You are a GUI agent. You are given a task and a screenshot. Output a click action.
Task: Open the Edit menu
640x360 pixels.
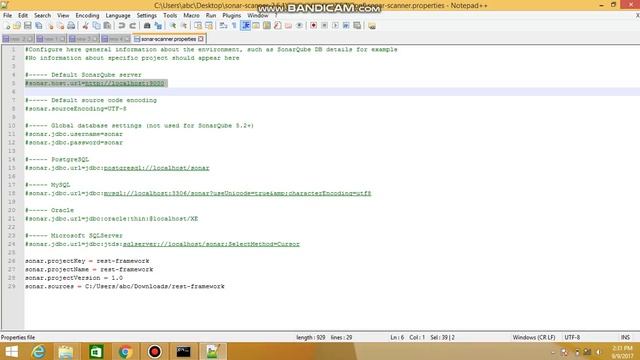23,16
